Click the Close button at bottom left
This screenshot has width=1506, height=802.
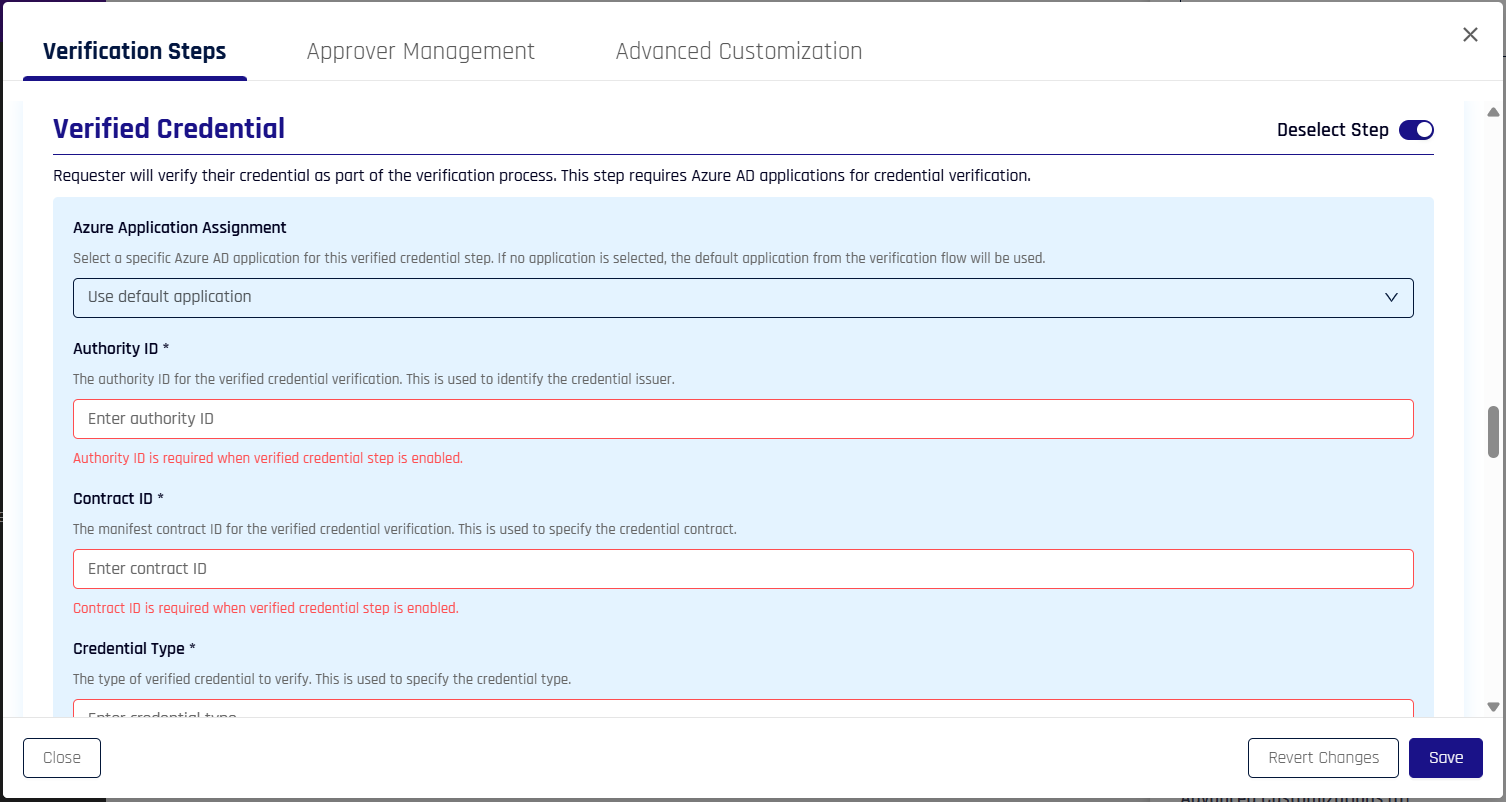[x=62, y=758]
